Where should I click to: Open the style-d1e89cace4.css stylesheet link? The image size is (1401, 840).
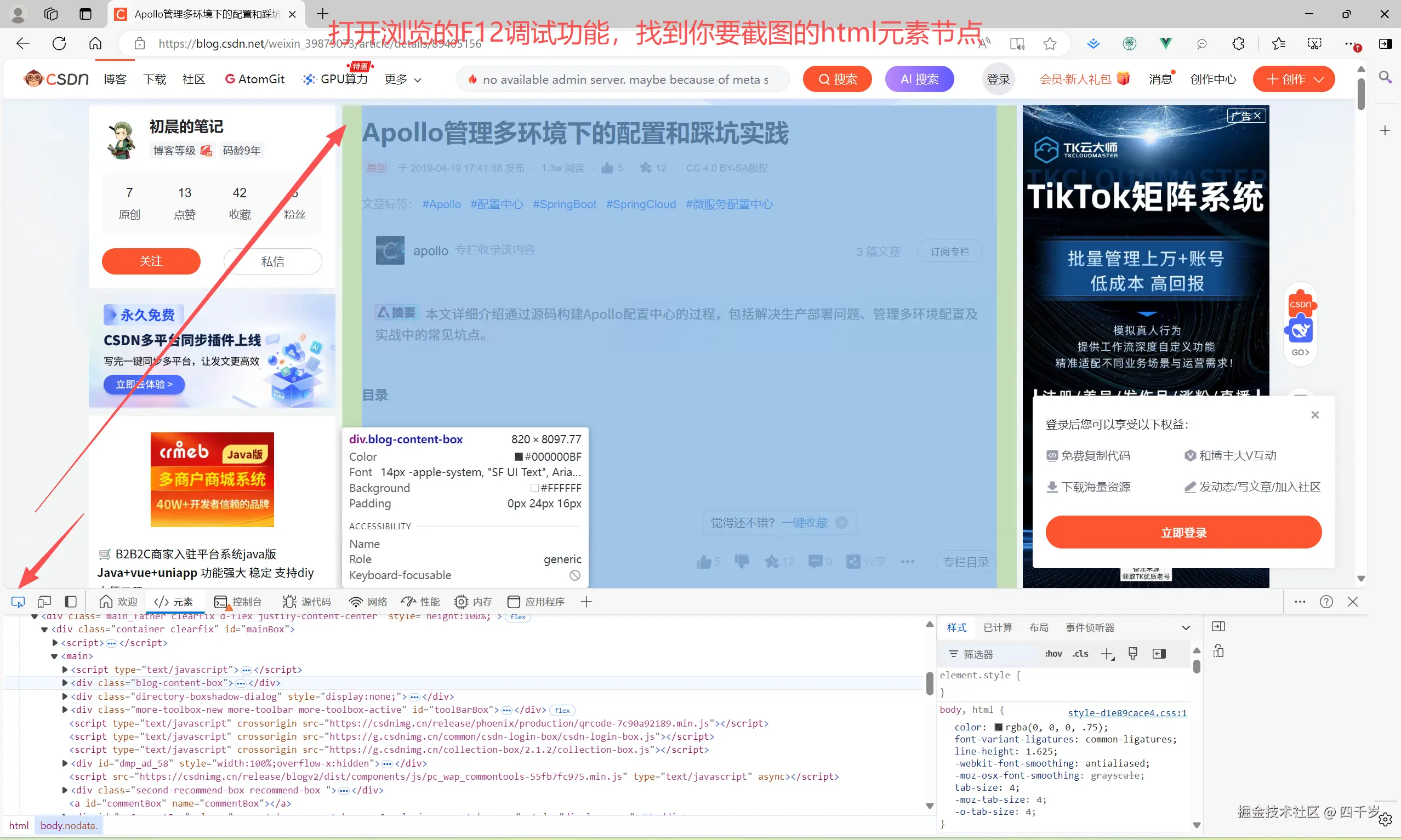(x=1126, y=713)
